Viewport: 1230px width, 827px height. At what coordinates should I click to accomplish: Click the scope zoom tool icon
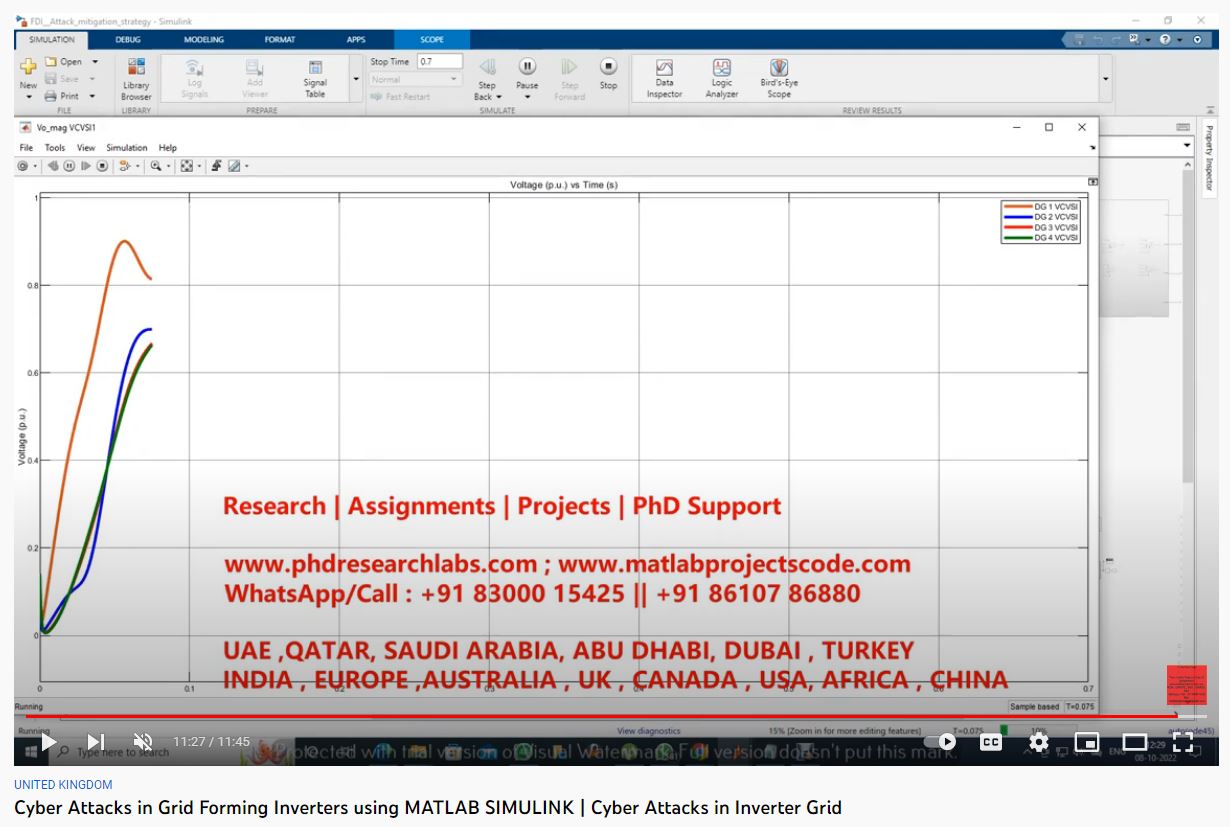point(155,166)
